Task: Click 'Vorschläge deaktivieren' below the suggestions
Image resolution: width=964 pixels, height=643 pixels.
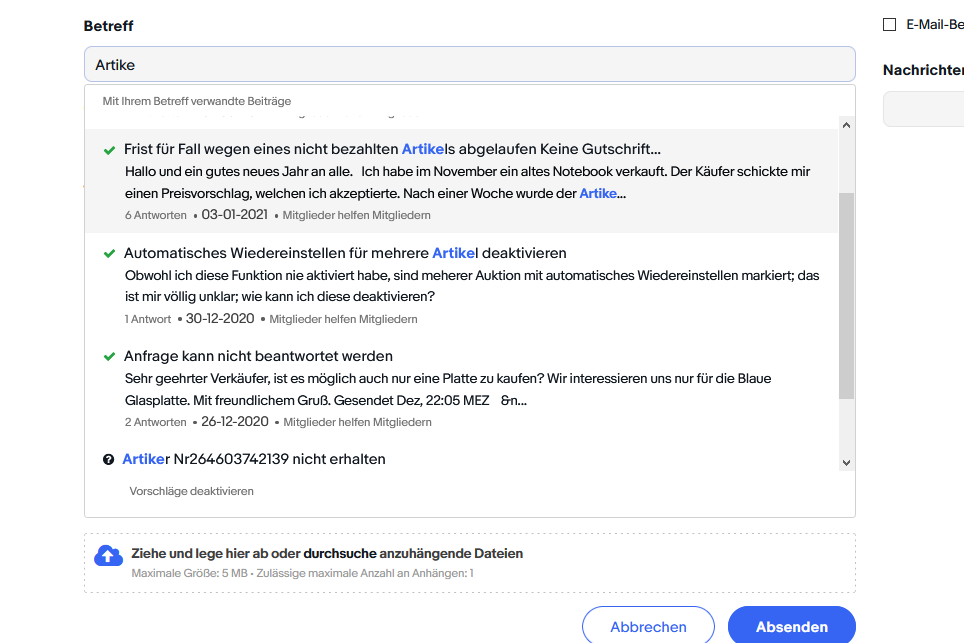Action: point(191,491)
